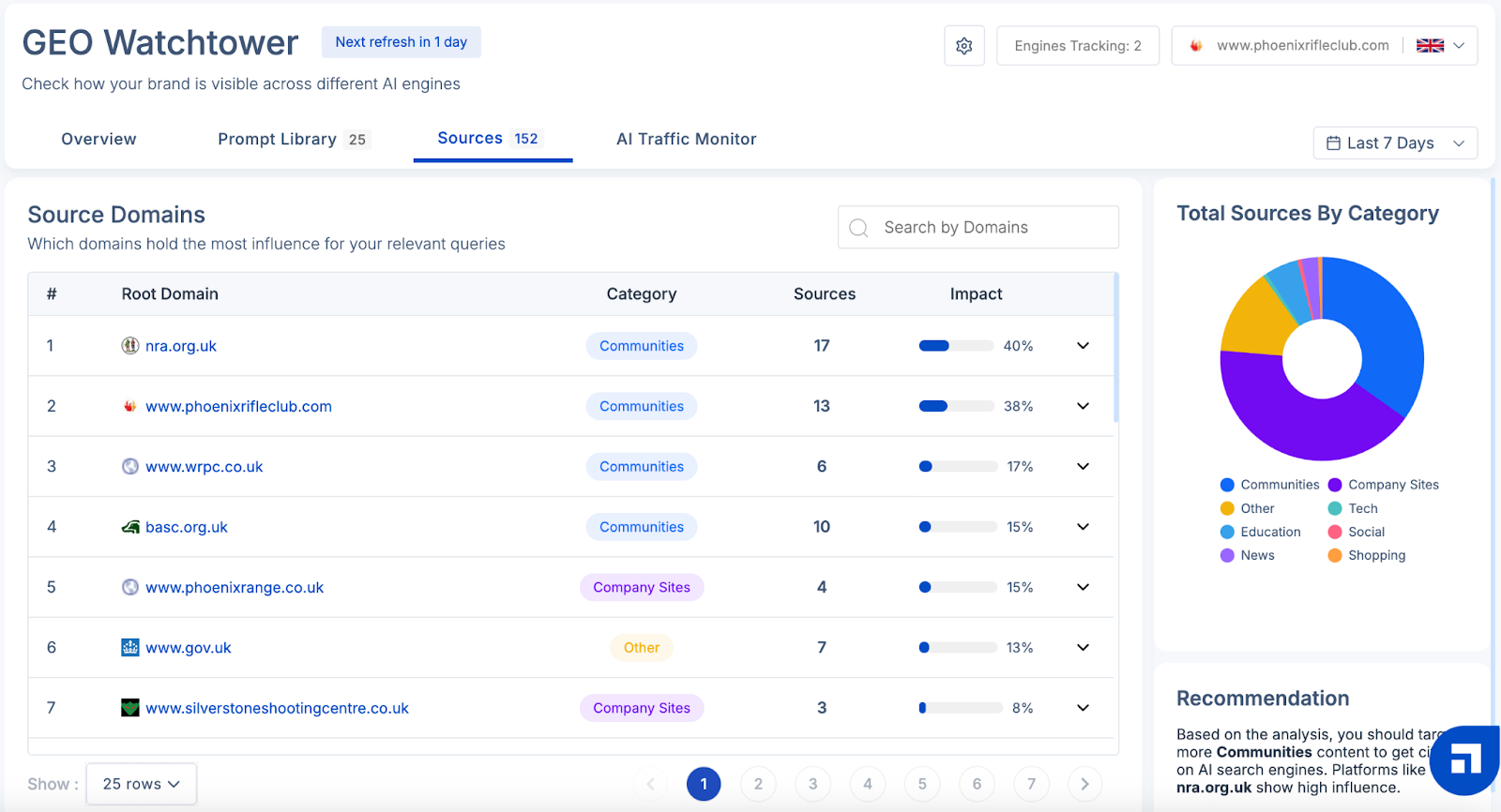1501x812 pixels.
Task: Go to page 6
Action: tap(977, 784)
